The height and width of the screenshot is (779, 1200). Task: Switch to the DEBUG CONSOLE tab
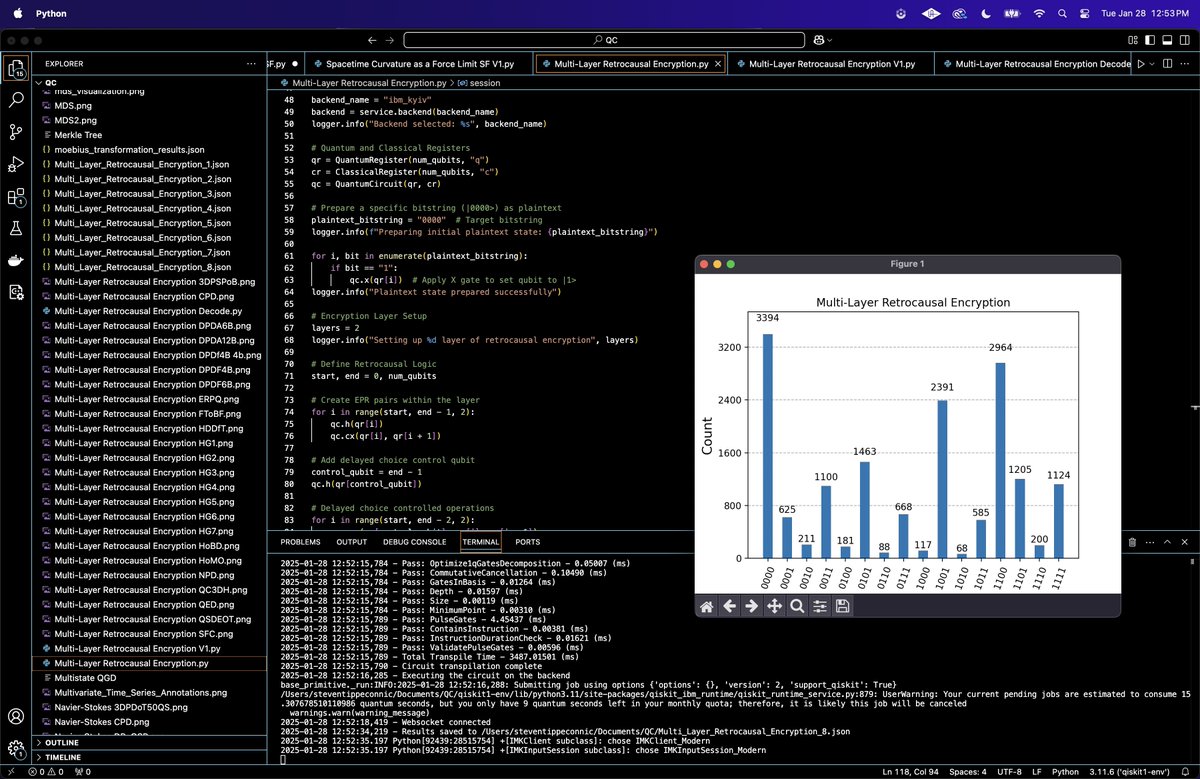point(414,542)
